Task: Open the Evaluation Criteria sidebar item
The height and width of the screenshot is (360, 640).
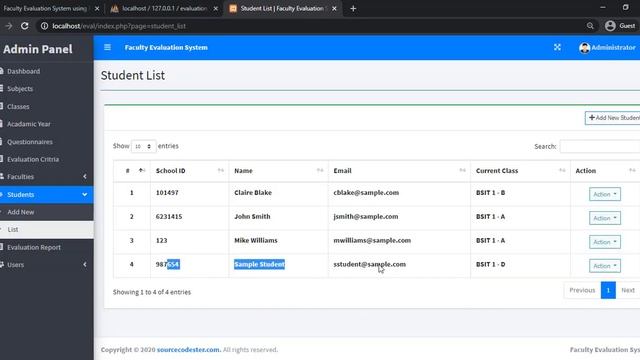Action: coord(47,159)
